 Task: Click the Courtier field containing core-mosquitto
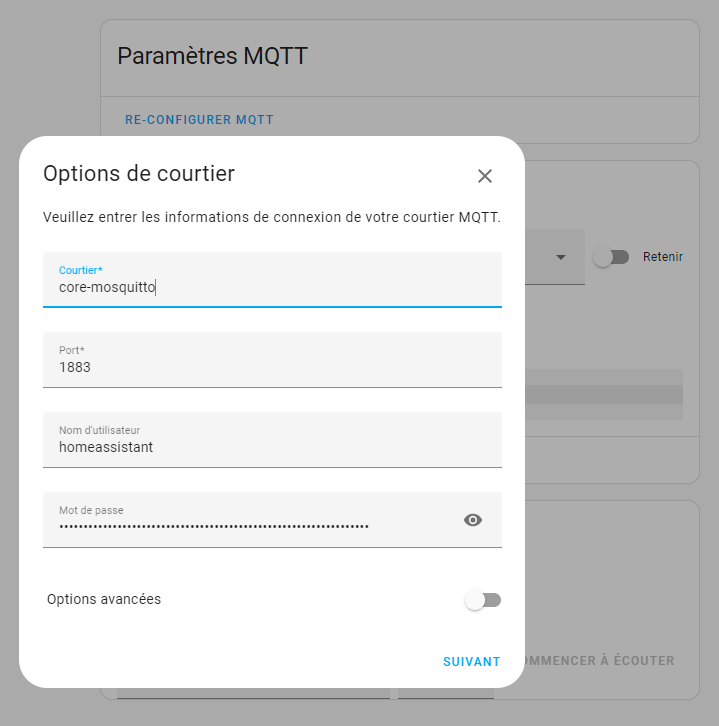(272, 280)
